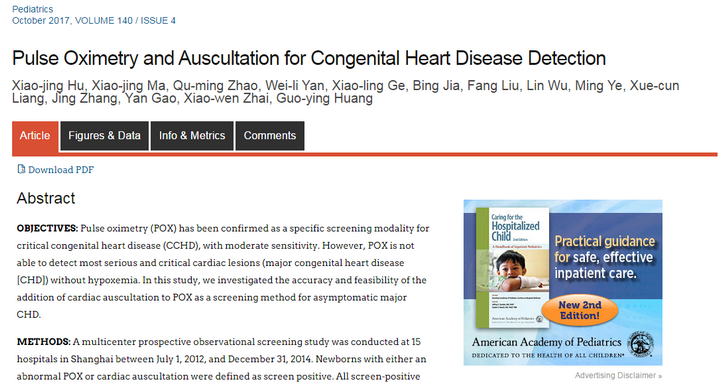Click the Practical guidance ad banner text
Image resolution: width=720 pixels, height=383 pixels.
click(604, 257)
